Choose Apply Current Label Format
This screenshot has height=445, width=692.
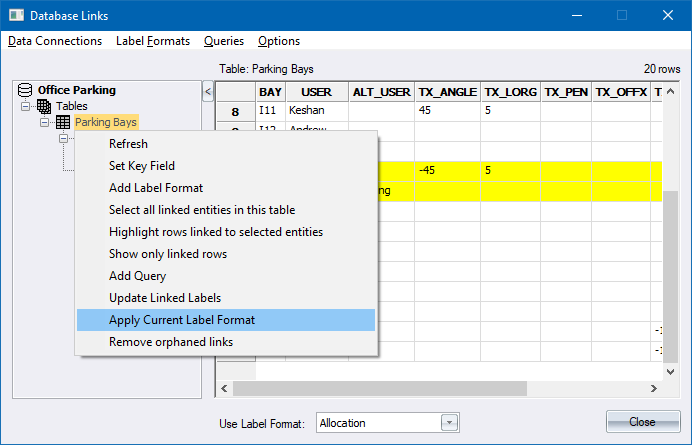pos(182,320)
